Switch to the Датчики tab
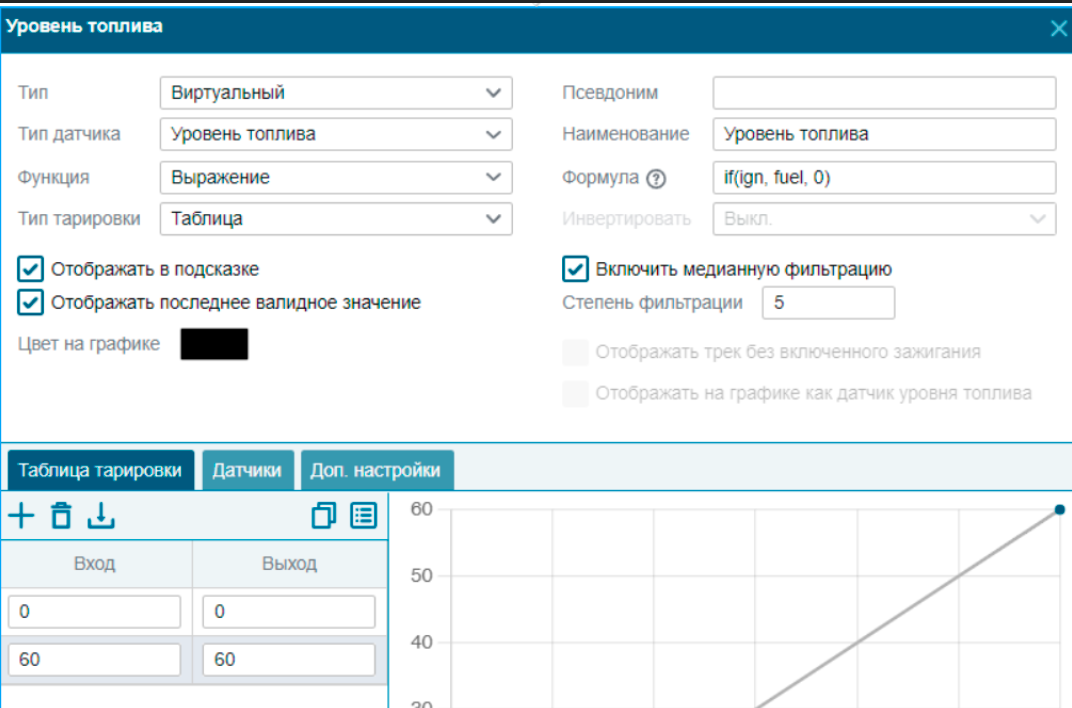This screenshot has height=708, width=1072. pos(247,470)
